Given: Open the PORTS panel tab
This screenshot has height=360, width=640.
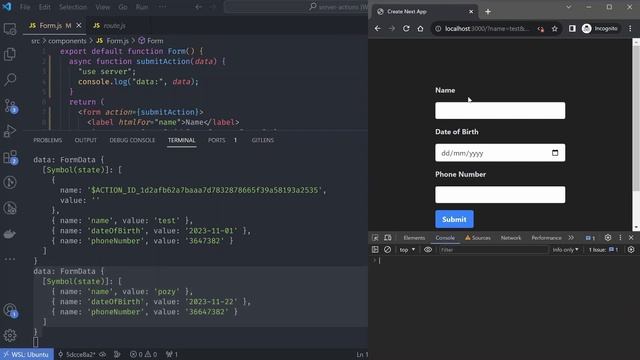Looking at the screenshot, I should [216, 140].
